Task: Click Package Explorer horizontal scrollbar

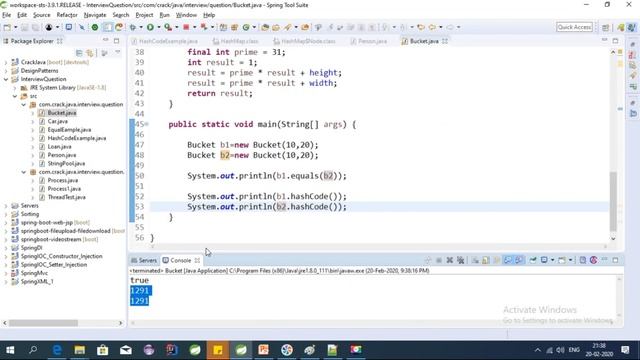Action: point(43,323)
